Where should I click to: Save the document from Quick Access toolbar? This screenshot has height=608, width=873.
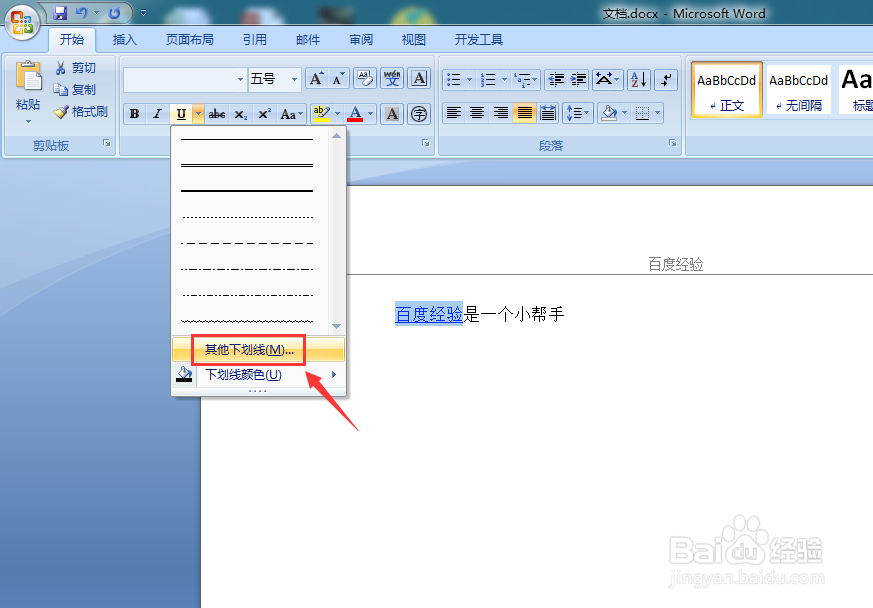click(x=60, y=13)
